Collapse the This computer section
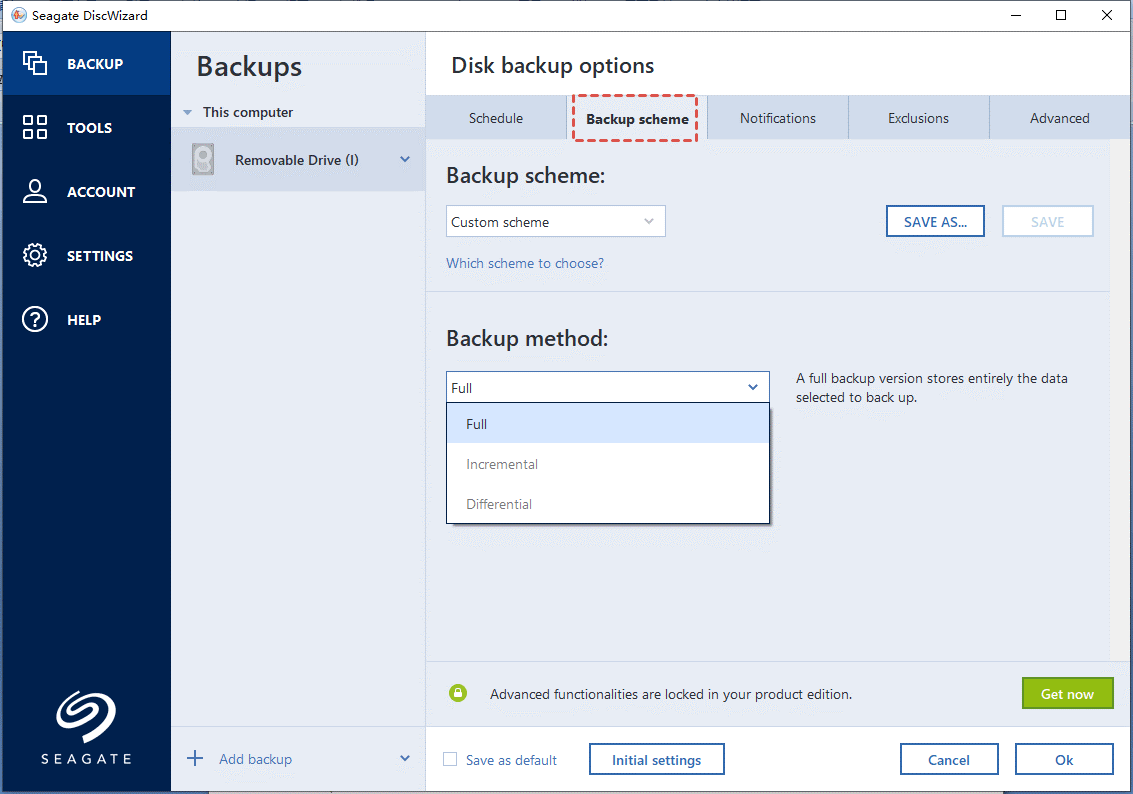 tap(187, 113)
